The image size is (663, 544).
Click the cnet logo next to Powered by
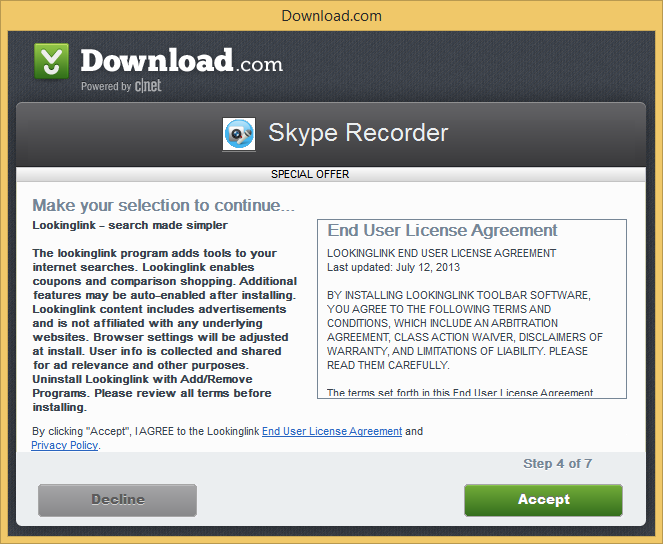(148, 86)
